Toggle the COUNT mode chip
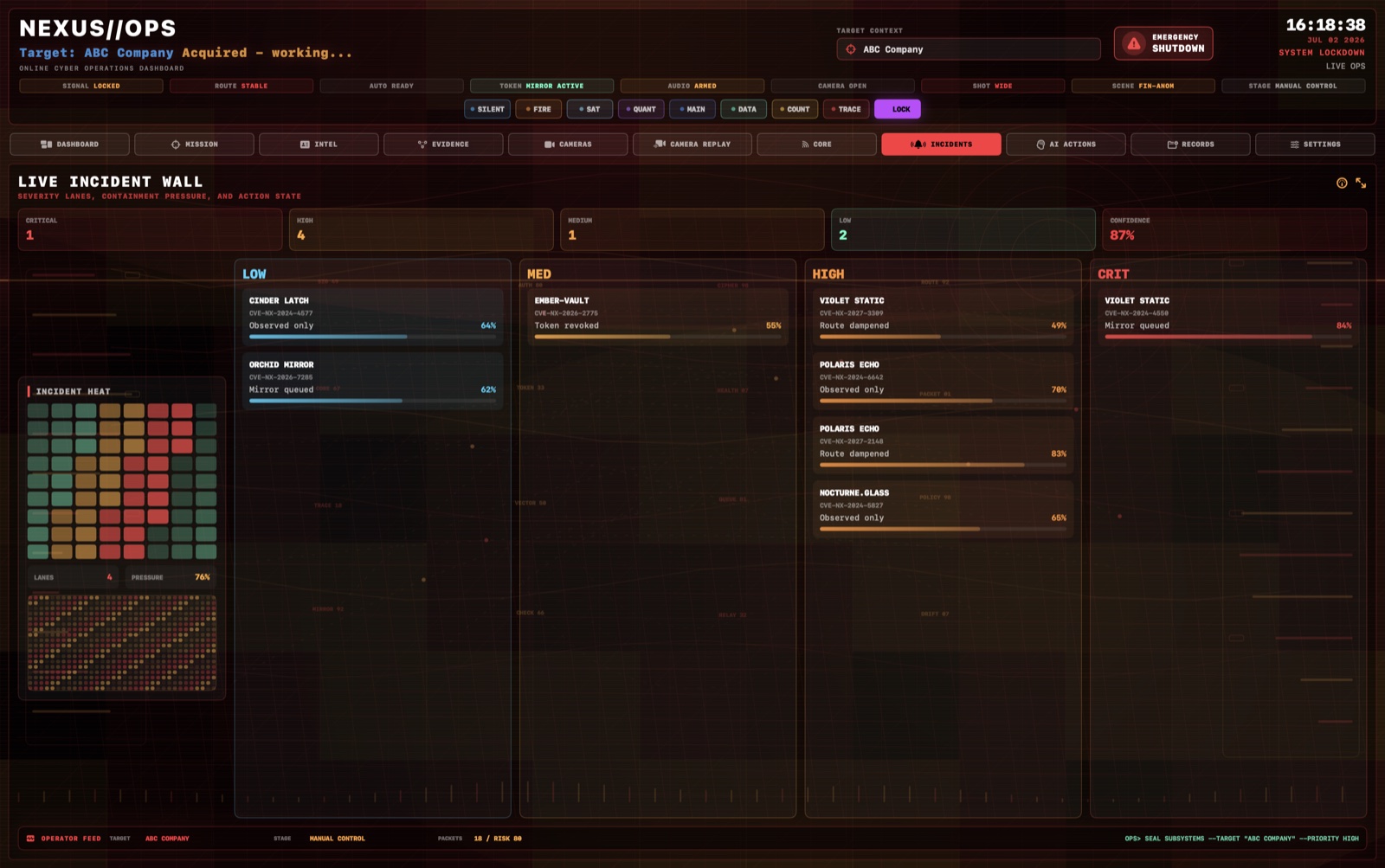Viewport: 1385px width, 868px height. [x=795, y=109]
